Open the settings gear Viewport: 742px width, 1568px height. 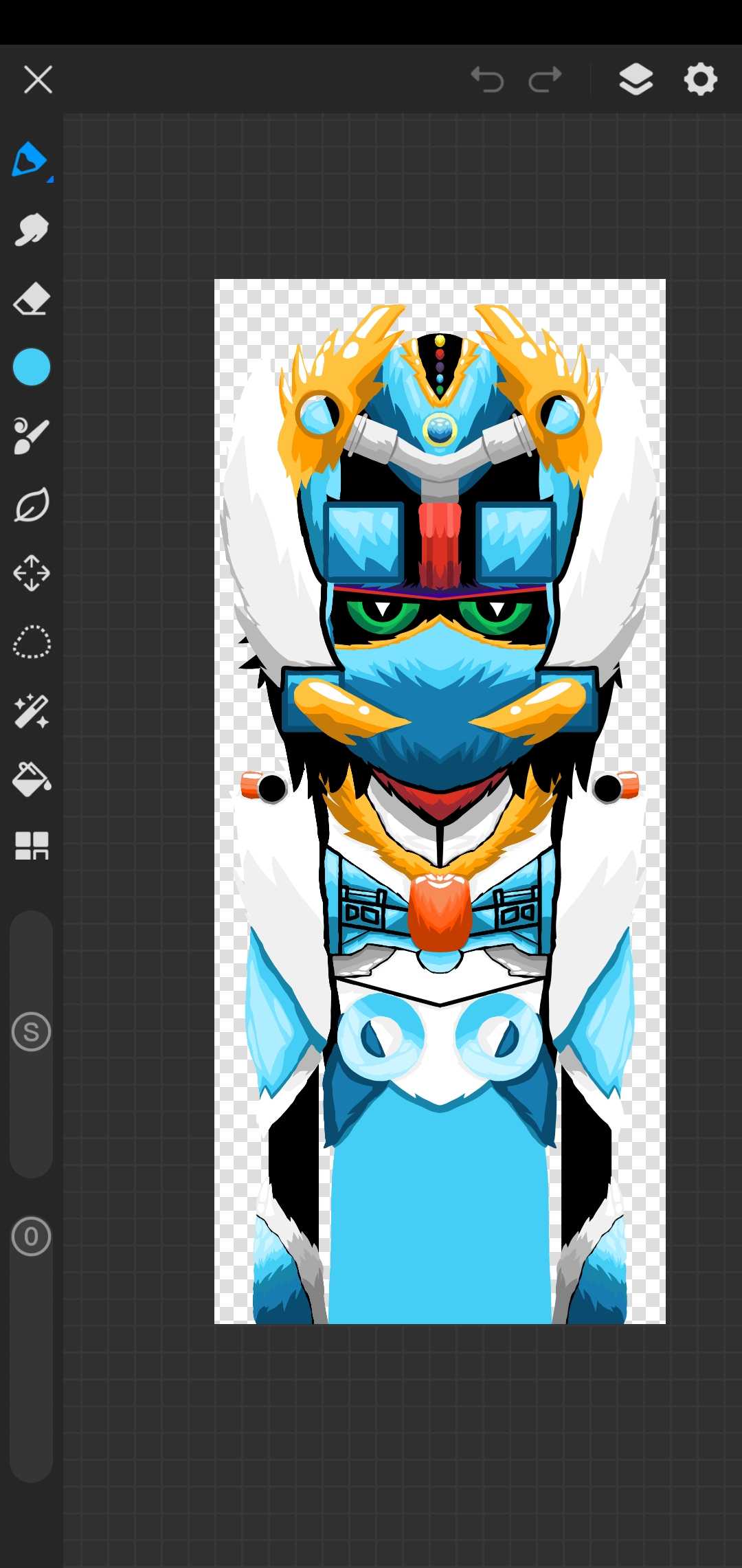point(701,79)
